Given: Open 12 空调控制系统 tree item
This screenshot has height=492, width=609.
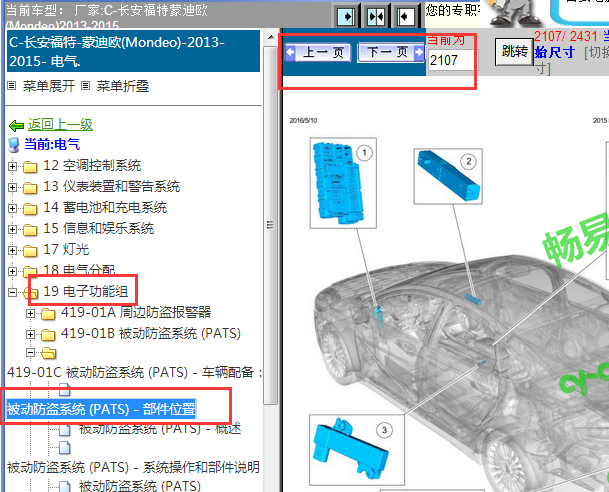Looking at the screenshot, I should (x=92, y=166).
